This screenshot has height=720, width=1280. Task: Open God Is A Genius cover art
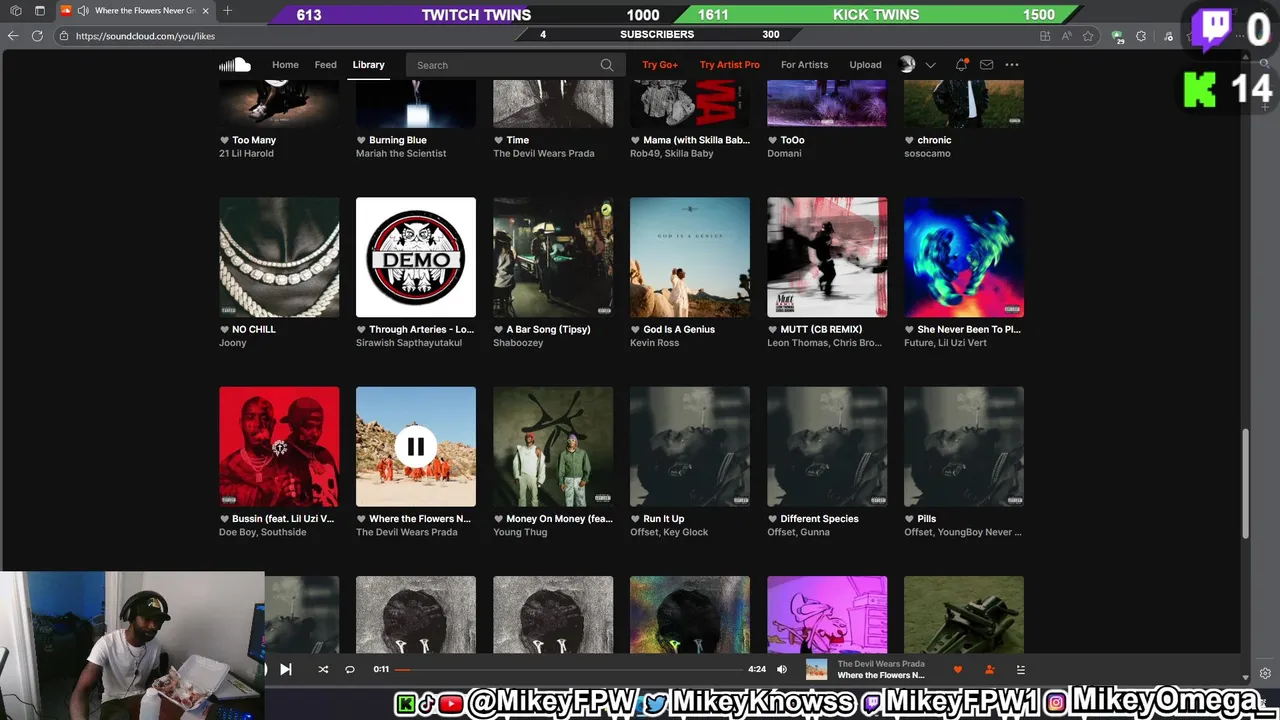coord(690,257)
